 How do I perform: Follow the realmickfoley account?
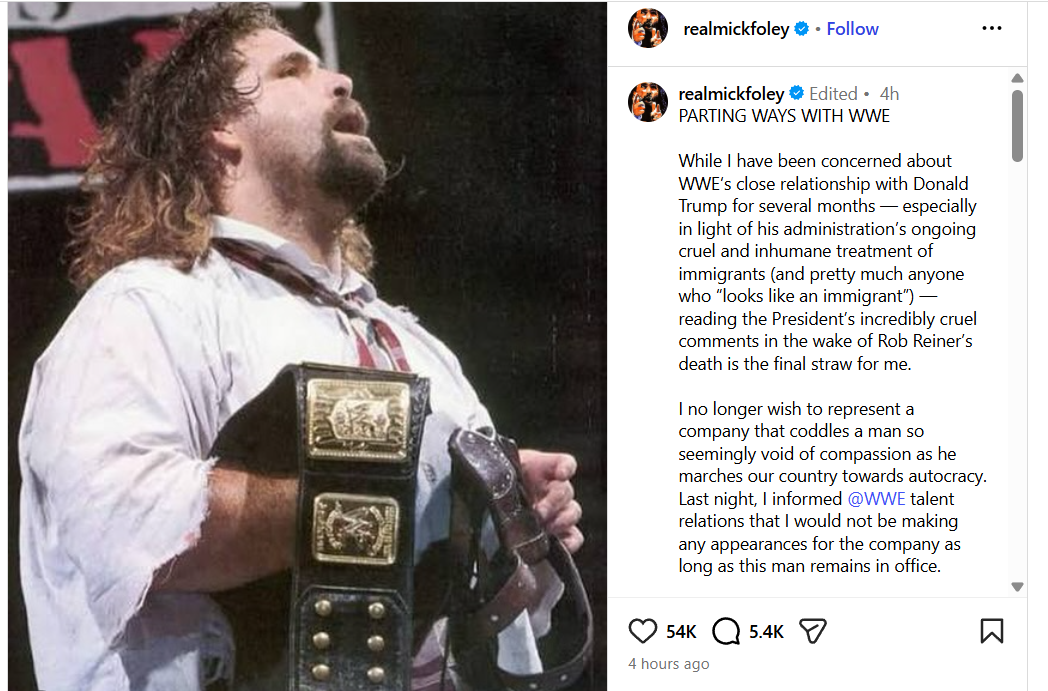point(852,29)
